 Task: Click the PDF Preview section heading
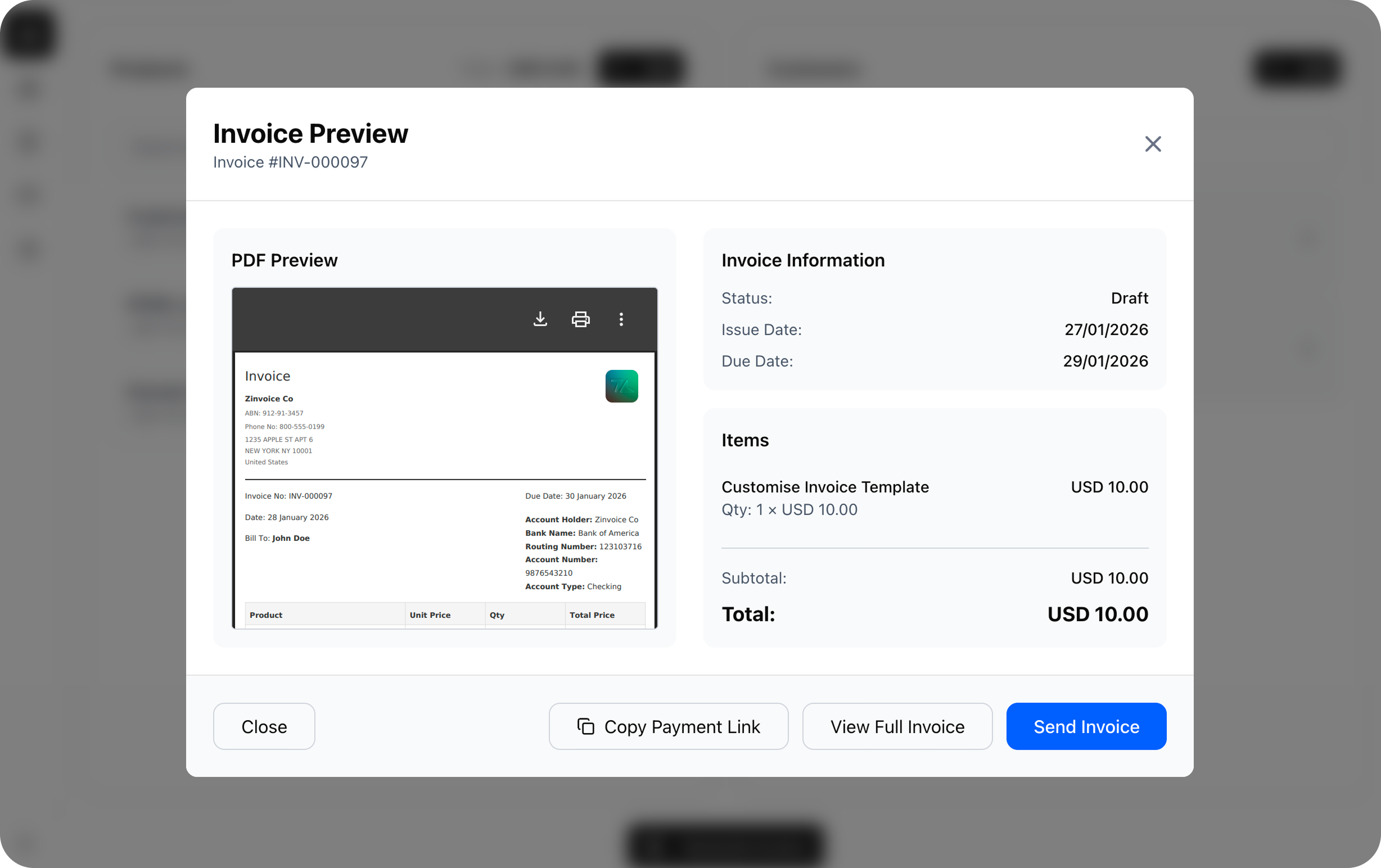[284, 260]
